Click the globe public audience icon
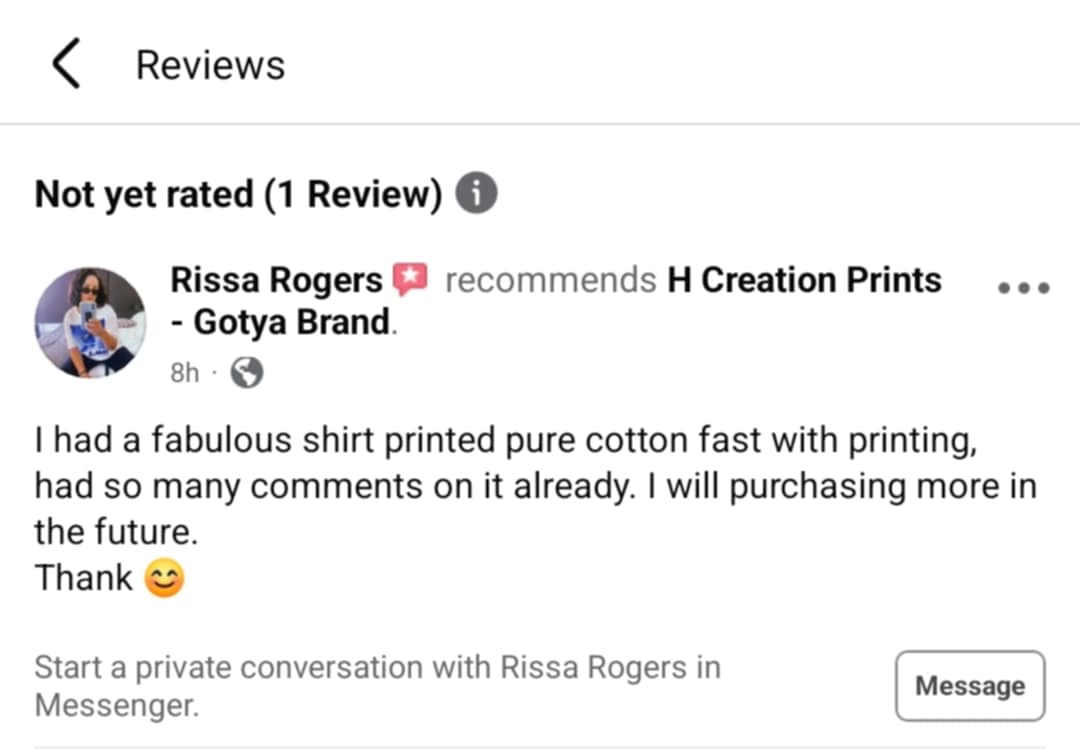 (x=246, y=373)
